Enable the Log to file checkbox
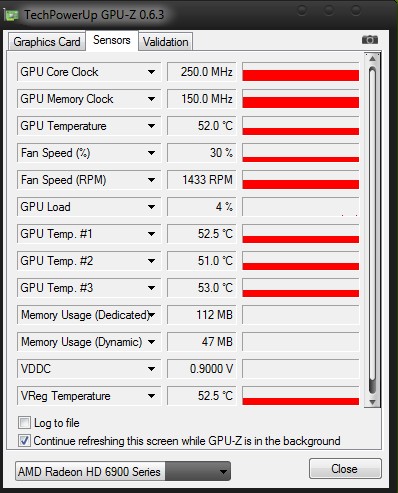 point(24,423)
